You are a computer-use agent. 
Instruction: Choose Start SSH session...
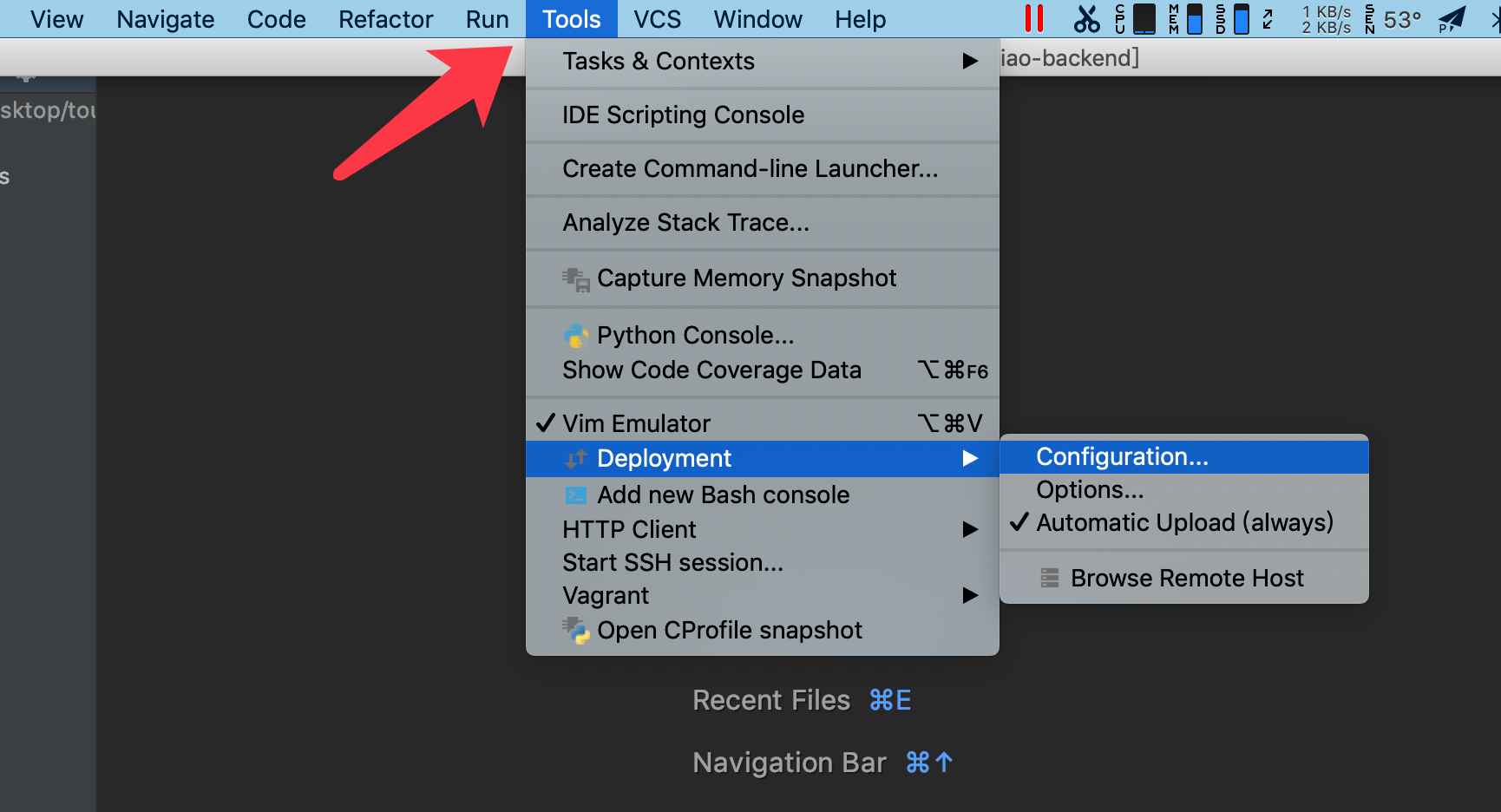point(672,563)
